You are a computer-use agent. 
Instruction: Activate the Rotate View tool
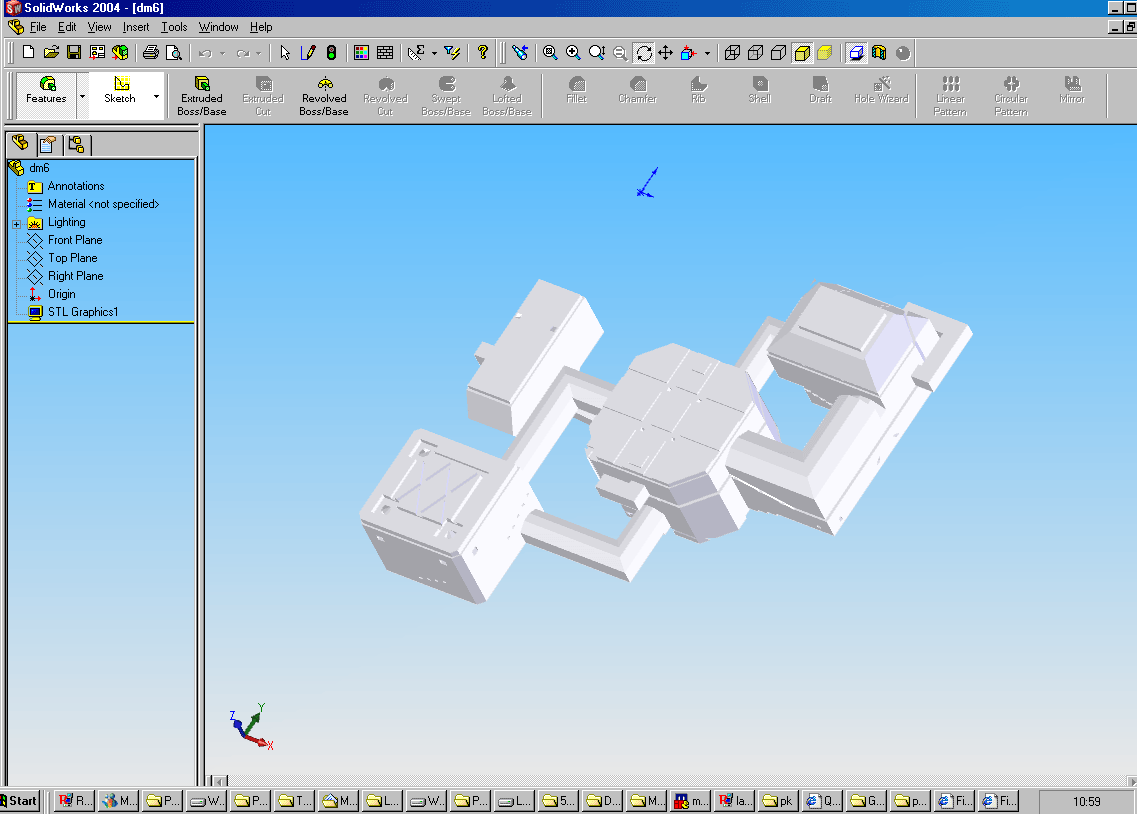pos(644,53)
